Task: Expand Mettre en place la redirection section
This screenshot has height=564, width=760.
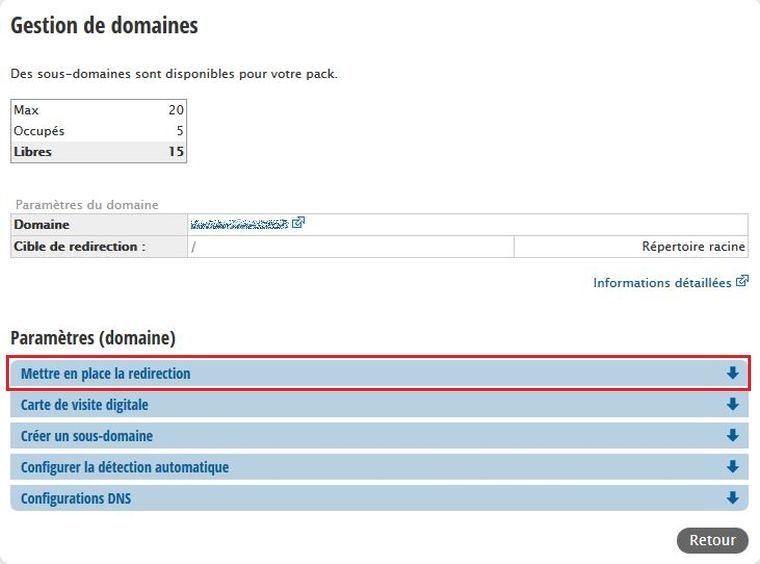Action: 379,373
